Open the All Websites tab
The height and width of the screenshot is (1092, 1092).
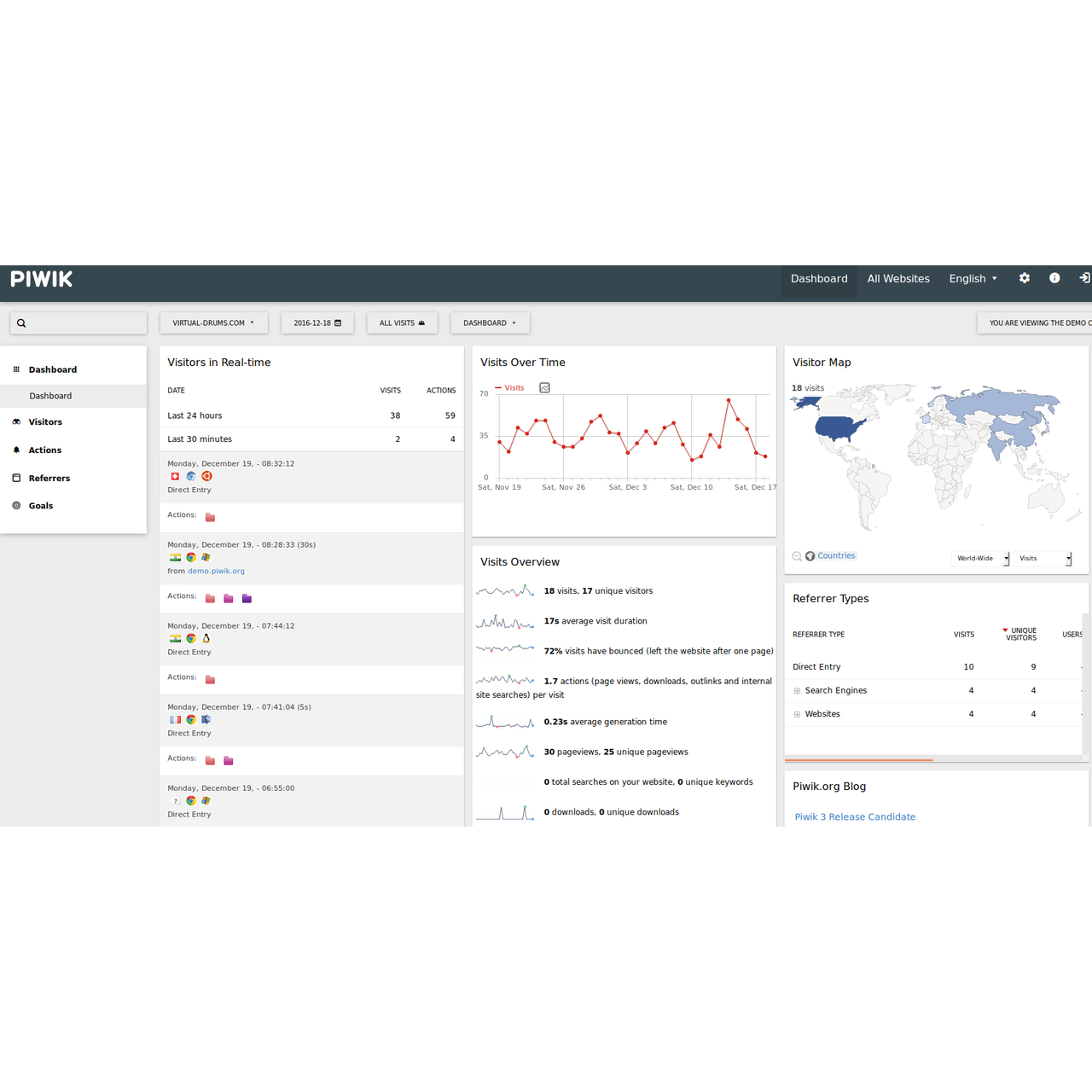tap(898, 279)
